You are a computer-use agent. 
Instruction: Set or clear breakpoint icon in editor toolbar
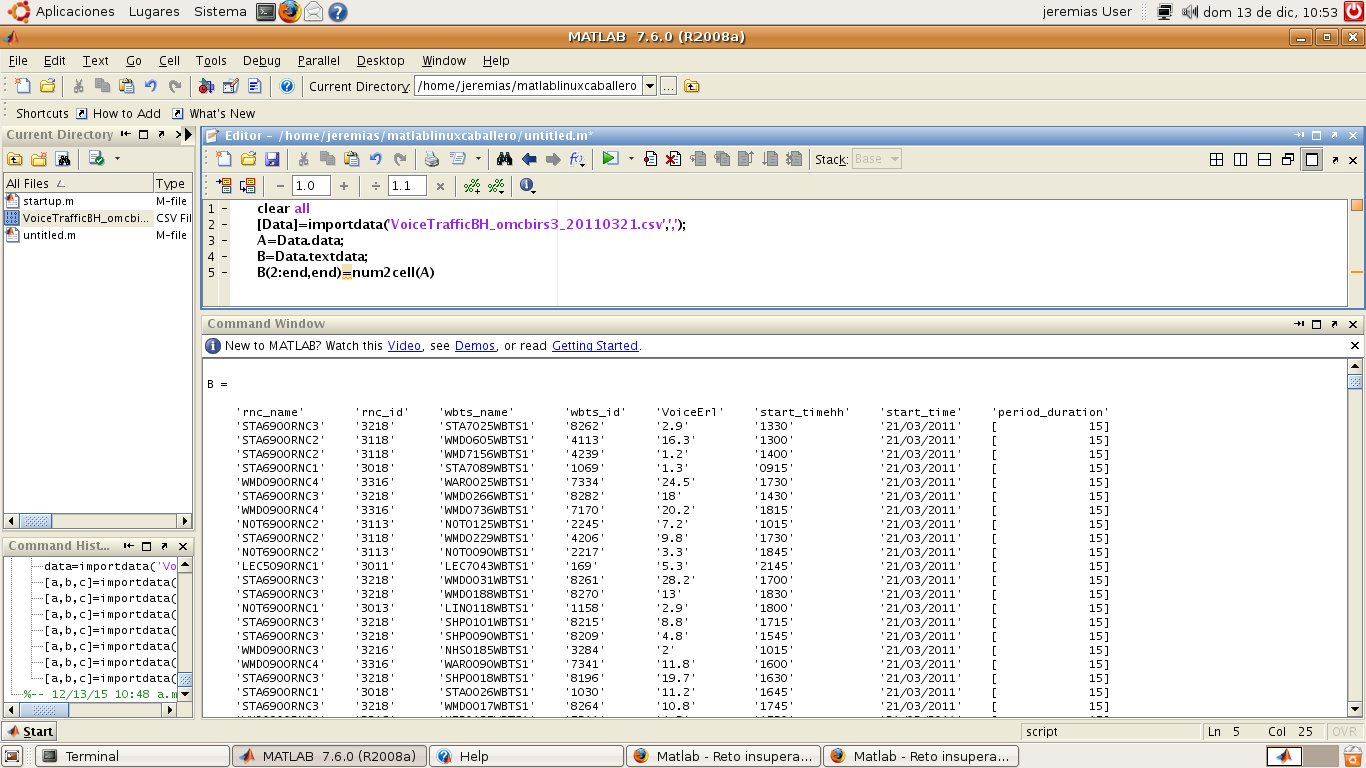[x=650, y=159]
